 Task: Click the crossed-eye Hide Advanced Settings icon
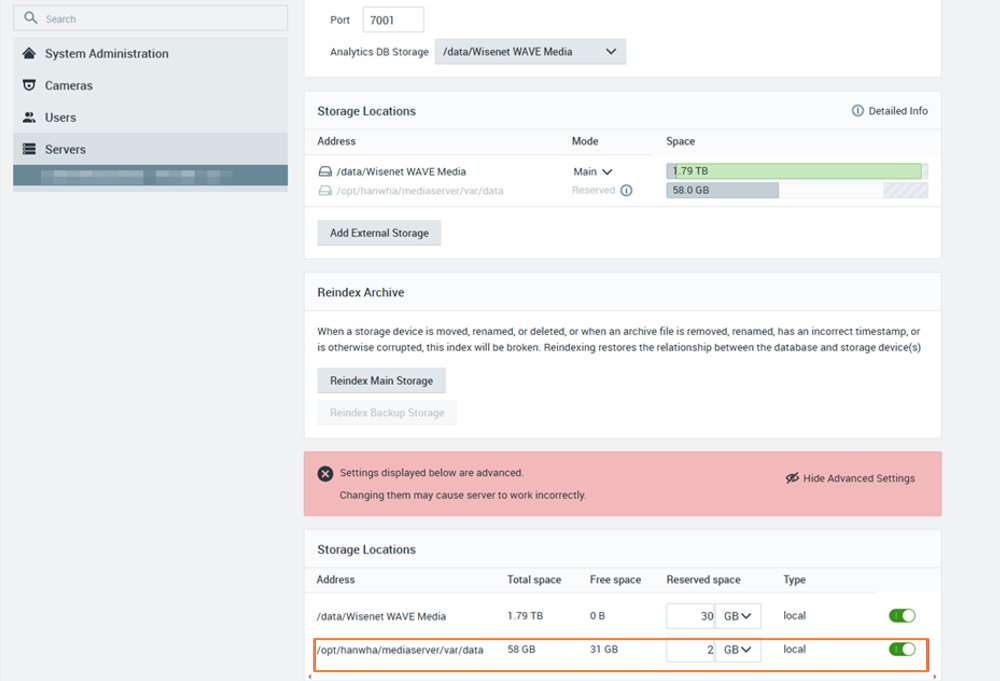point(792,478)
